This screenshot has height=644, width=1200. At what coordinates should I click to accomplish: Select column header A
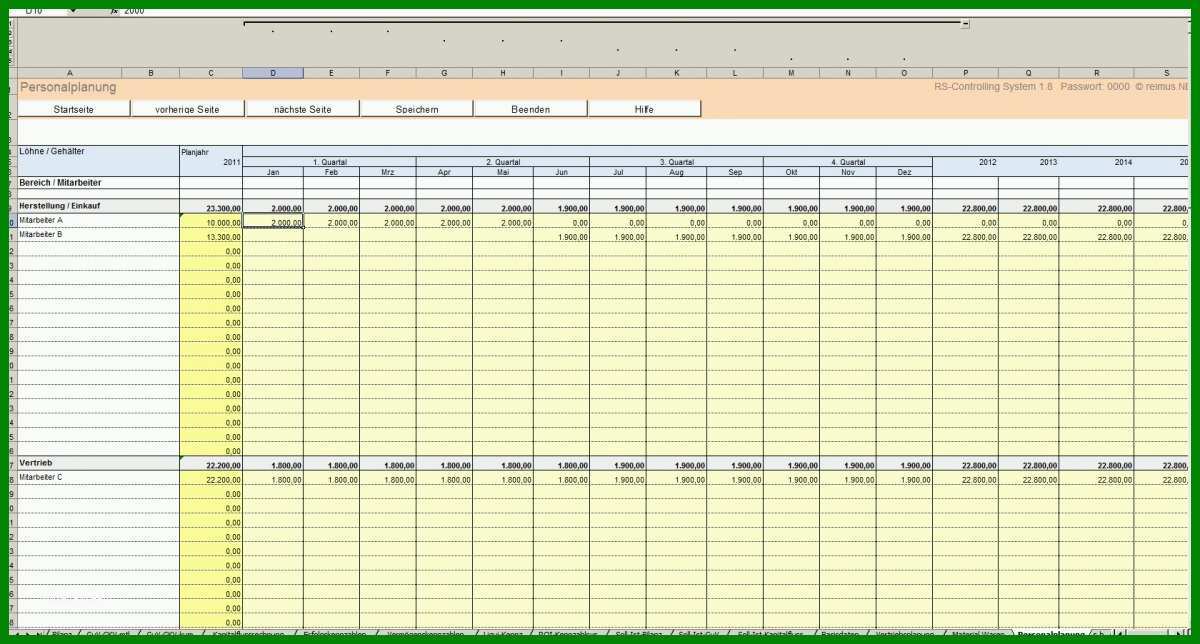[x=70, y=73]
